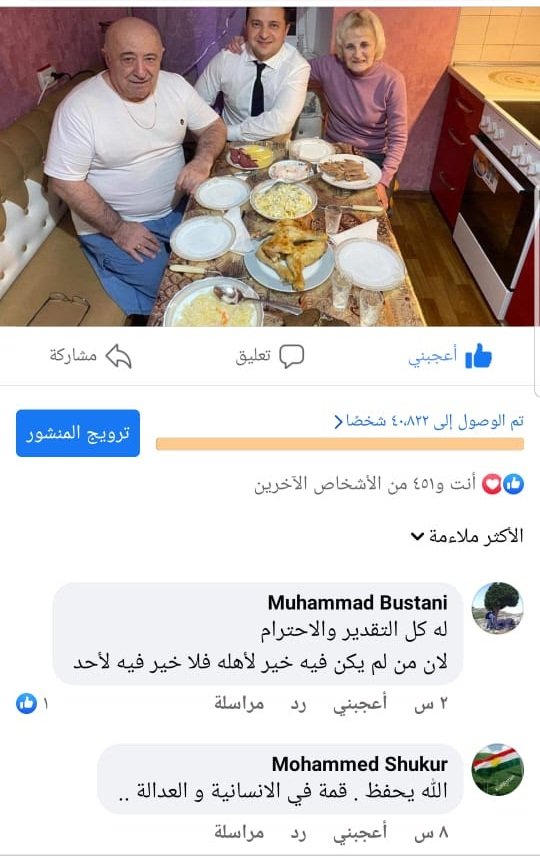Message Mohammed Shukur via مراسلة
Image resolution: width=540 pixels, height=858 pixels.
click(x=239, y=832)
